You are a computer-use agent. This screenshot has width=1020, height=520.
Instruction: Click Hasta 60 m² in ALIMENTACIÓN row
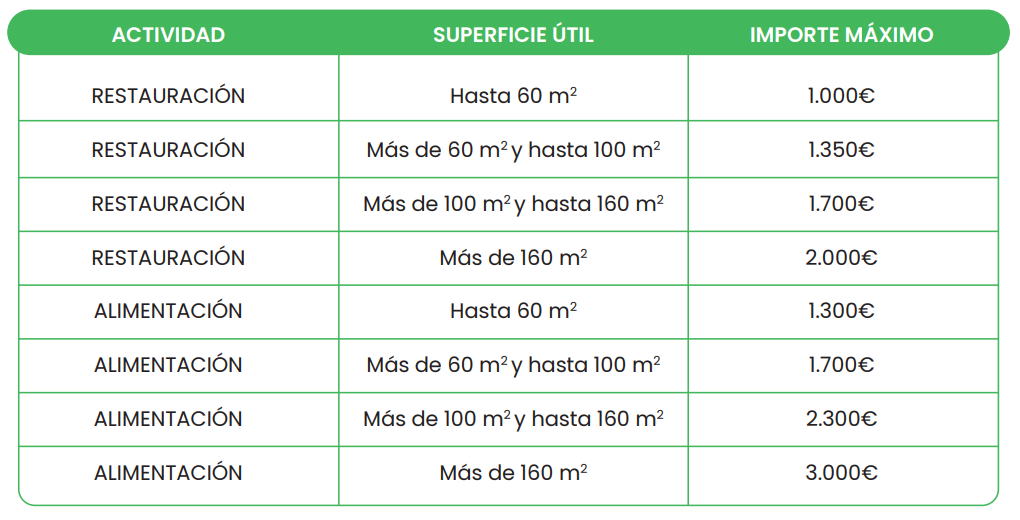[x=513, y=311]
